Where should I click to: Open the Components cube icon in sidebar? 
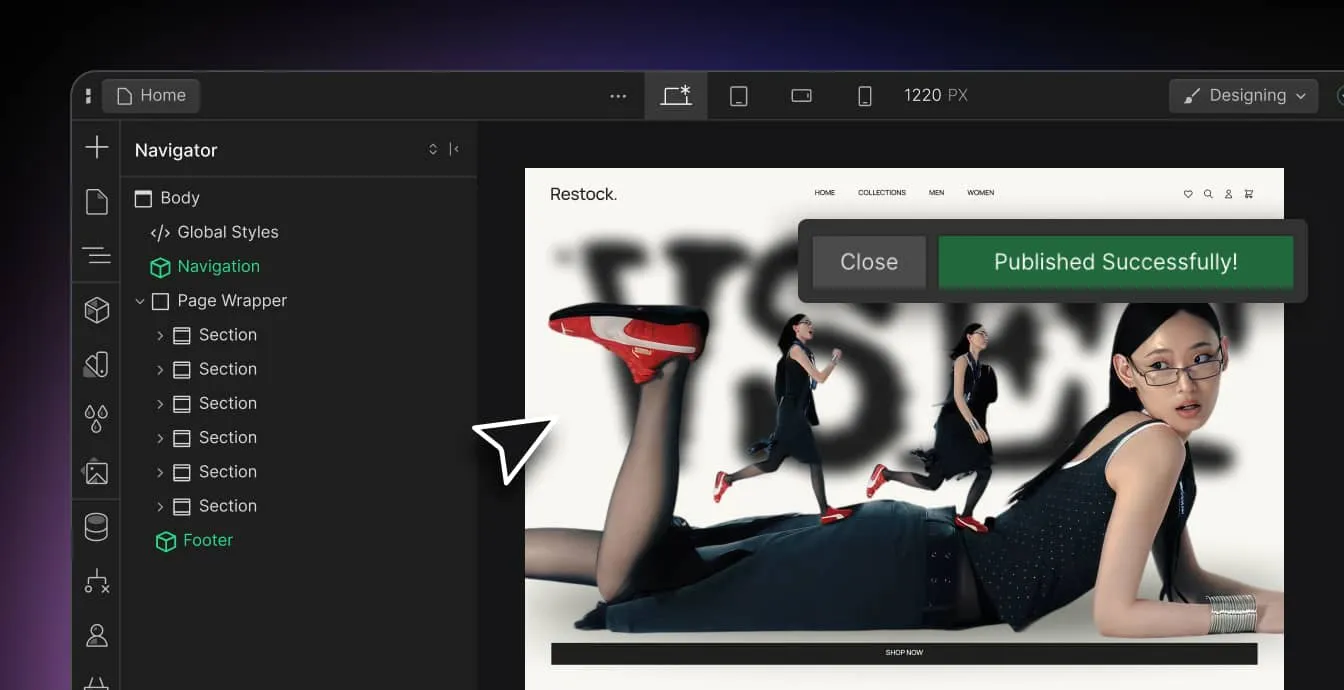[96, 310]
